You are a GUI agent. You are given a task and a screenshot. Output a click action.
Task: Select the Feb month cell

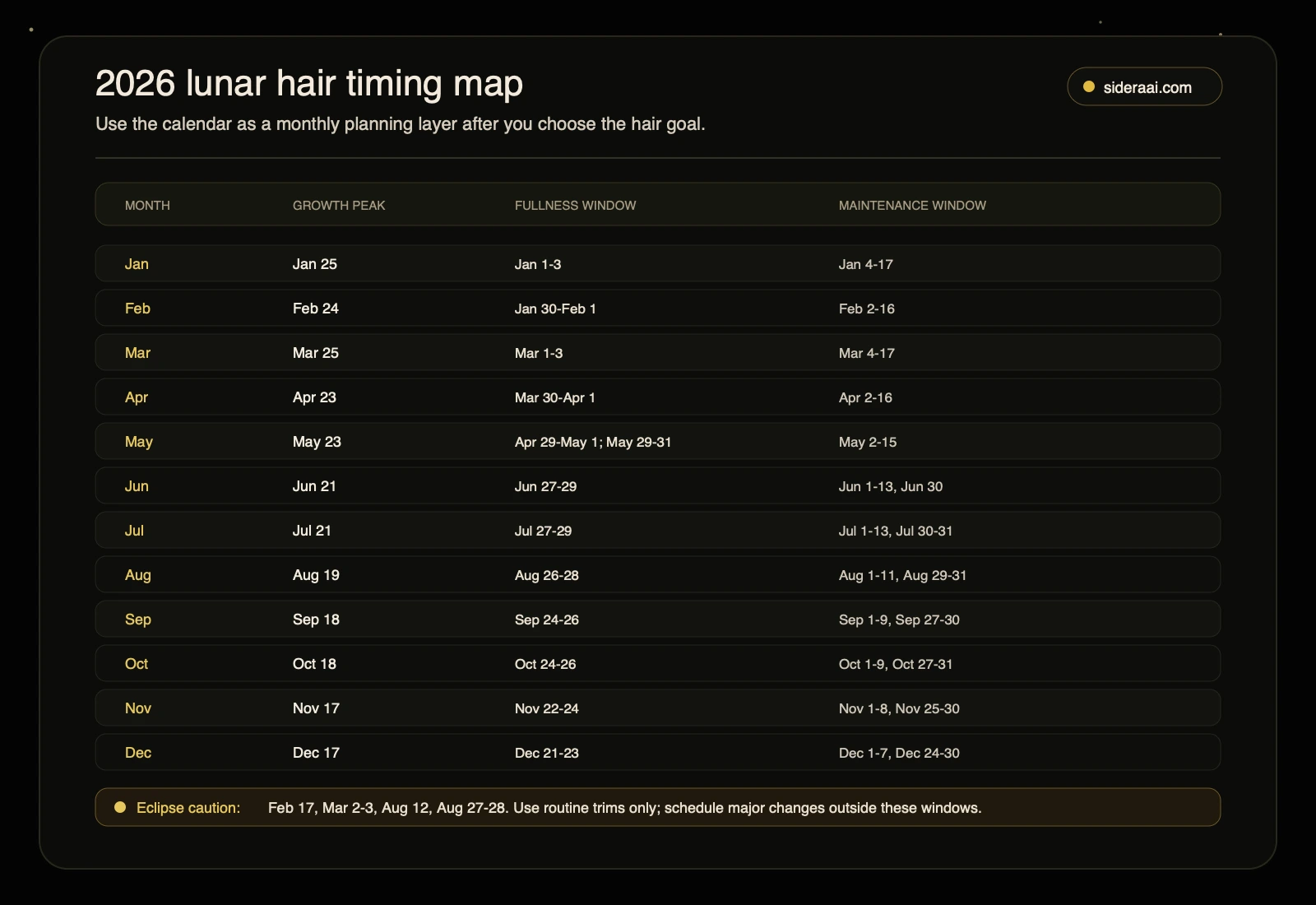[x=137, y=309]
